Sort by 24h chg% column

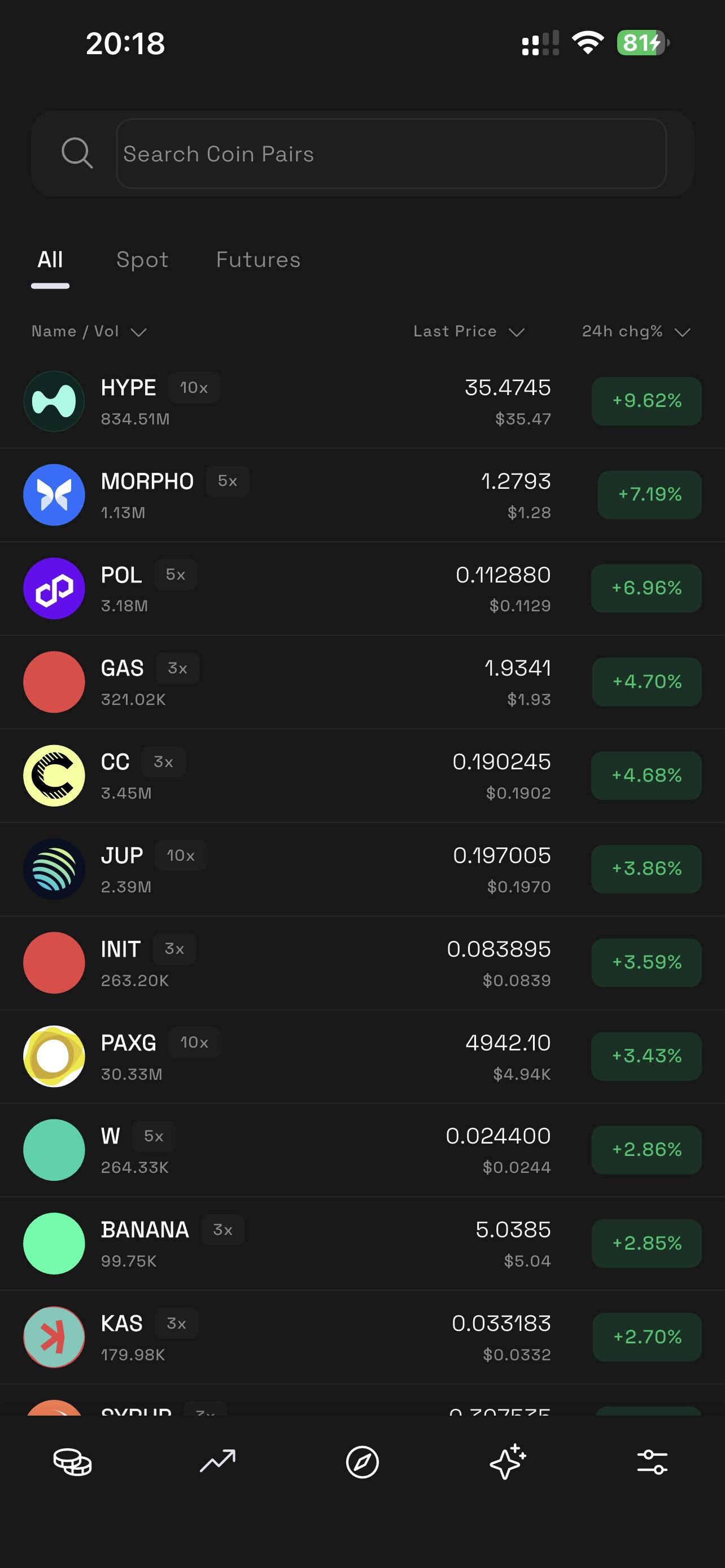635,332
